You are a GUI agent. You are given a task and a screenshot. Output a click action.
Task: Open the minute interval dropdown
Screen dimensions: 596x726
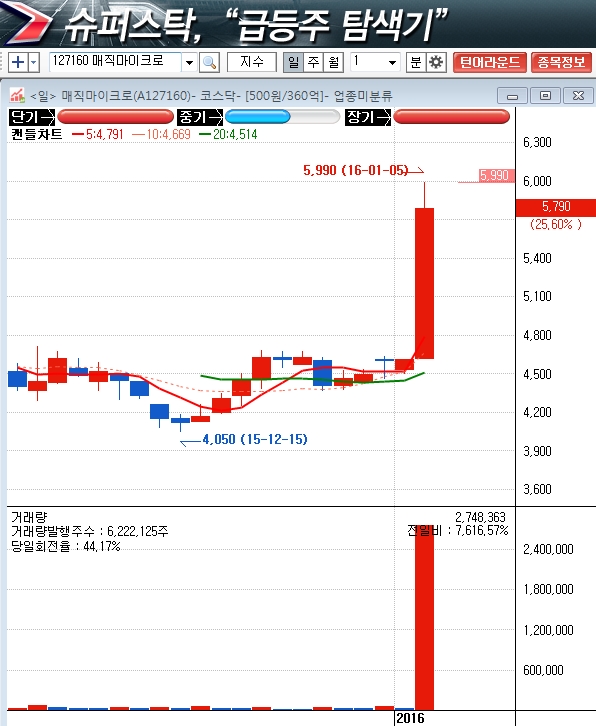pos(392,62)
